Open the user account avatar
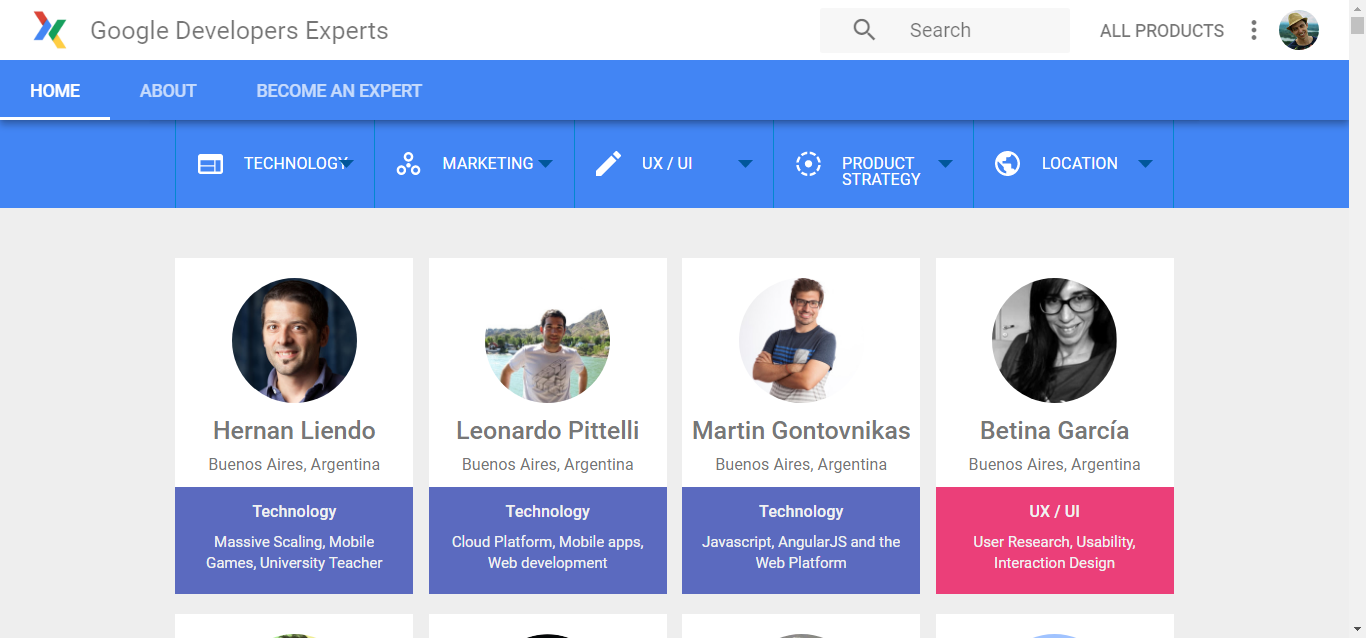 pos(1298,30)
